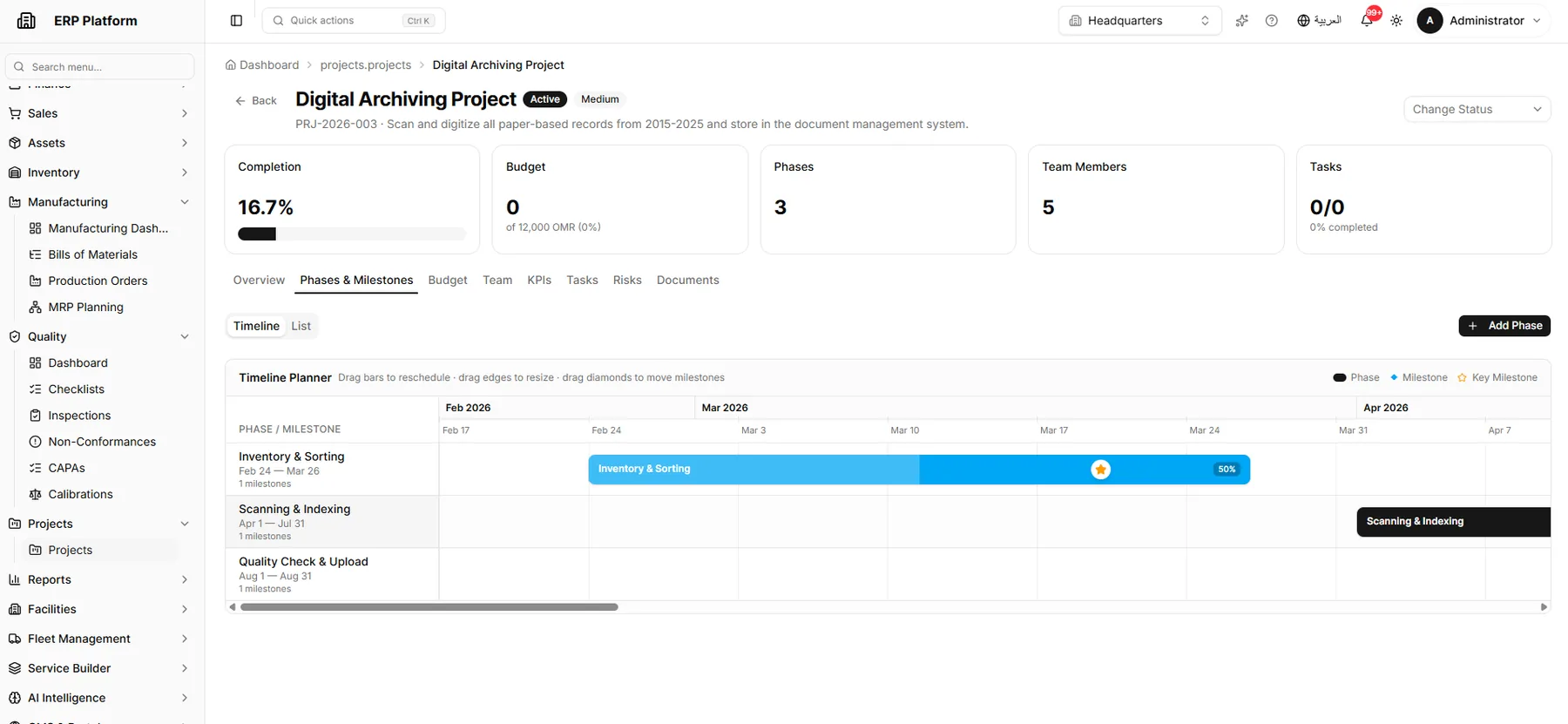This screenshot has height=724, width=1568.
Task: Click the ERP Platform logo icon
Action: (x=26, y=20)
